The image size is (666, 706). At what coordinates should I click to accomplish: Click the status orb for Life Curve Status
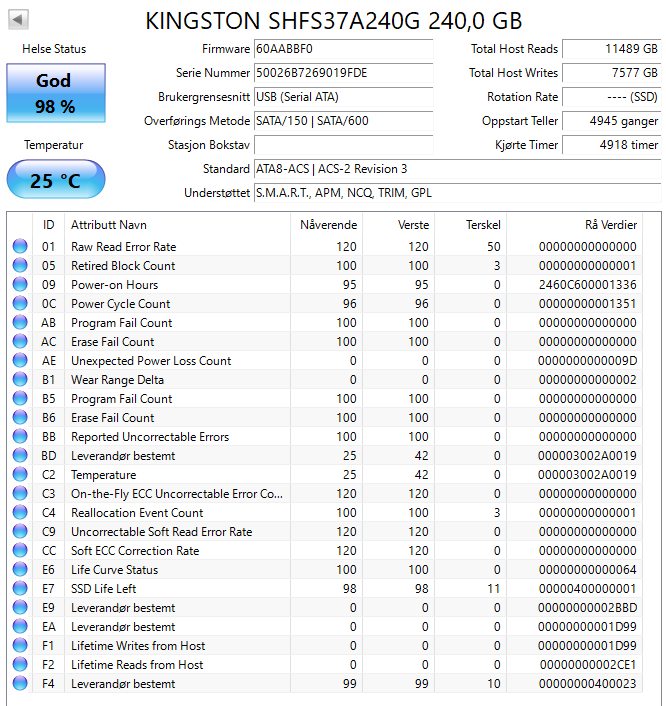pyautogui.click(x=20, y=570)
